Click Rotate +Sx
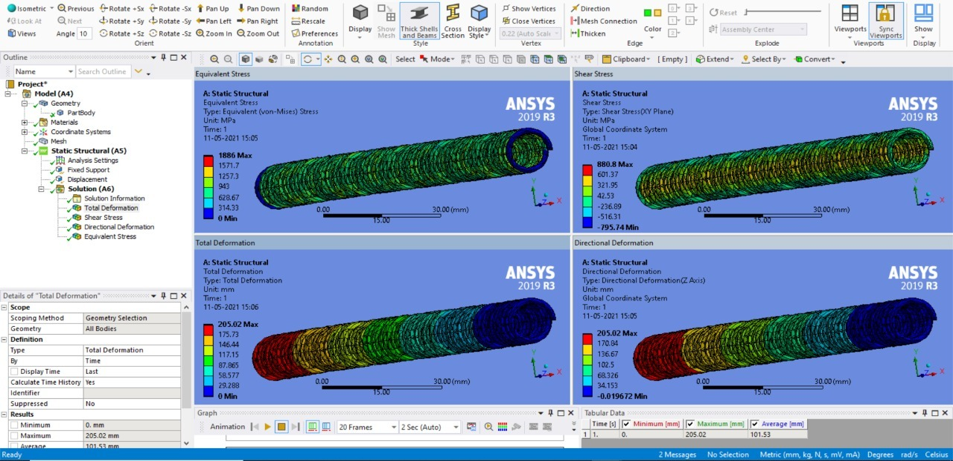Image resolution: width=953 pixels, height=461 pixels. 122,9
